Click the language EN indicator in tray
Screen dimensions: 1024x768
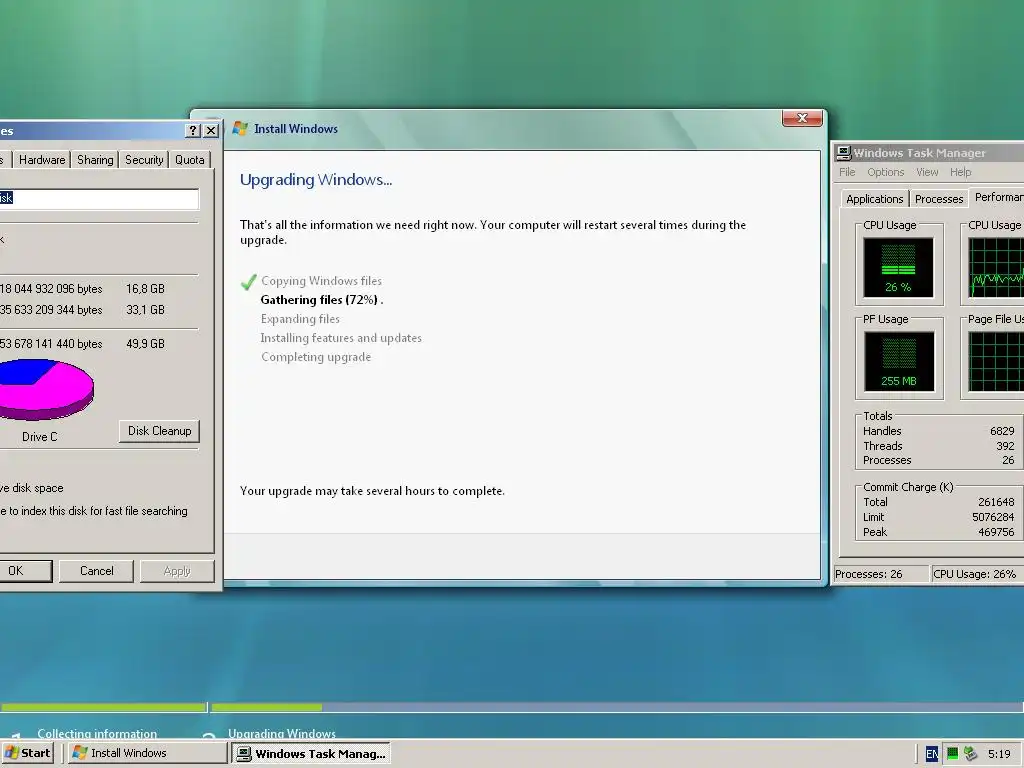932,754
